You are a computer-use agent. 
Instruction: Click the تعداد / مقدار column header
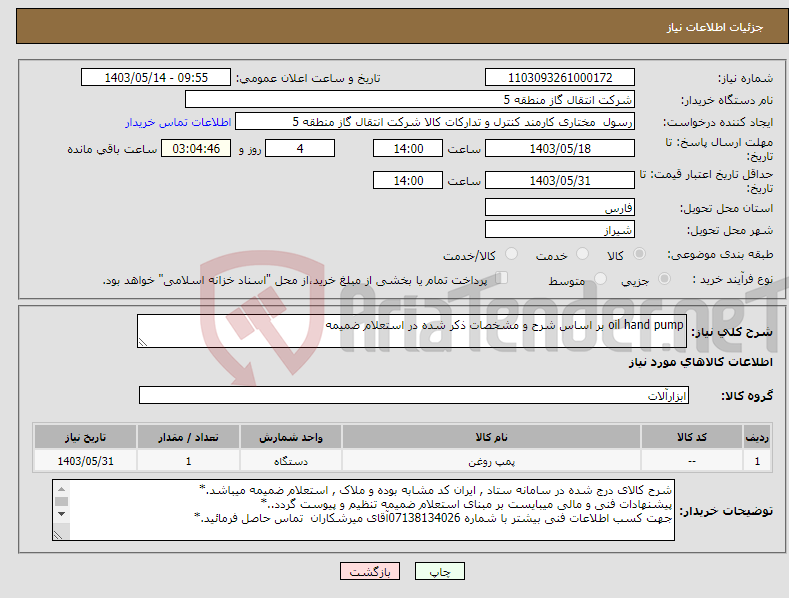[x=188, y=437]
